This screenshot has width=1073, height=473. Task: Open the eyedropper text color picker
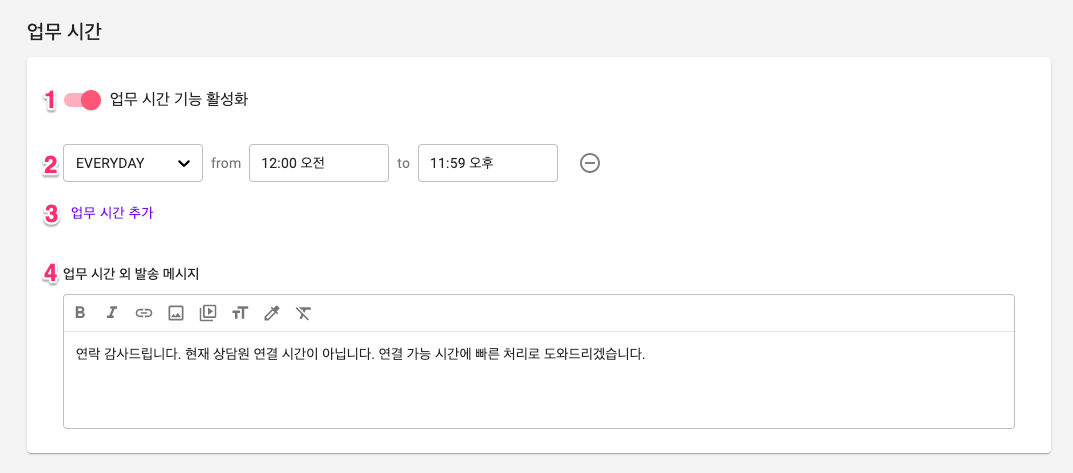[x=271, y=313]
